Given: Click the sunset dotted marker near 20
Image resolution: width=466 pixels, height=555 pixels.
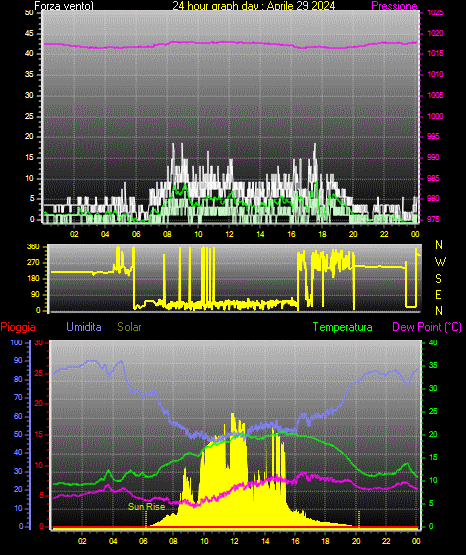Looking at the screenshot, I should click(x=359, y=519).
